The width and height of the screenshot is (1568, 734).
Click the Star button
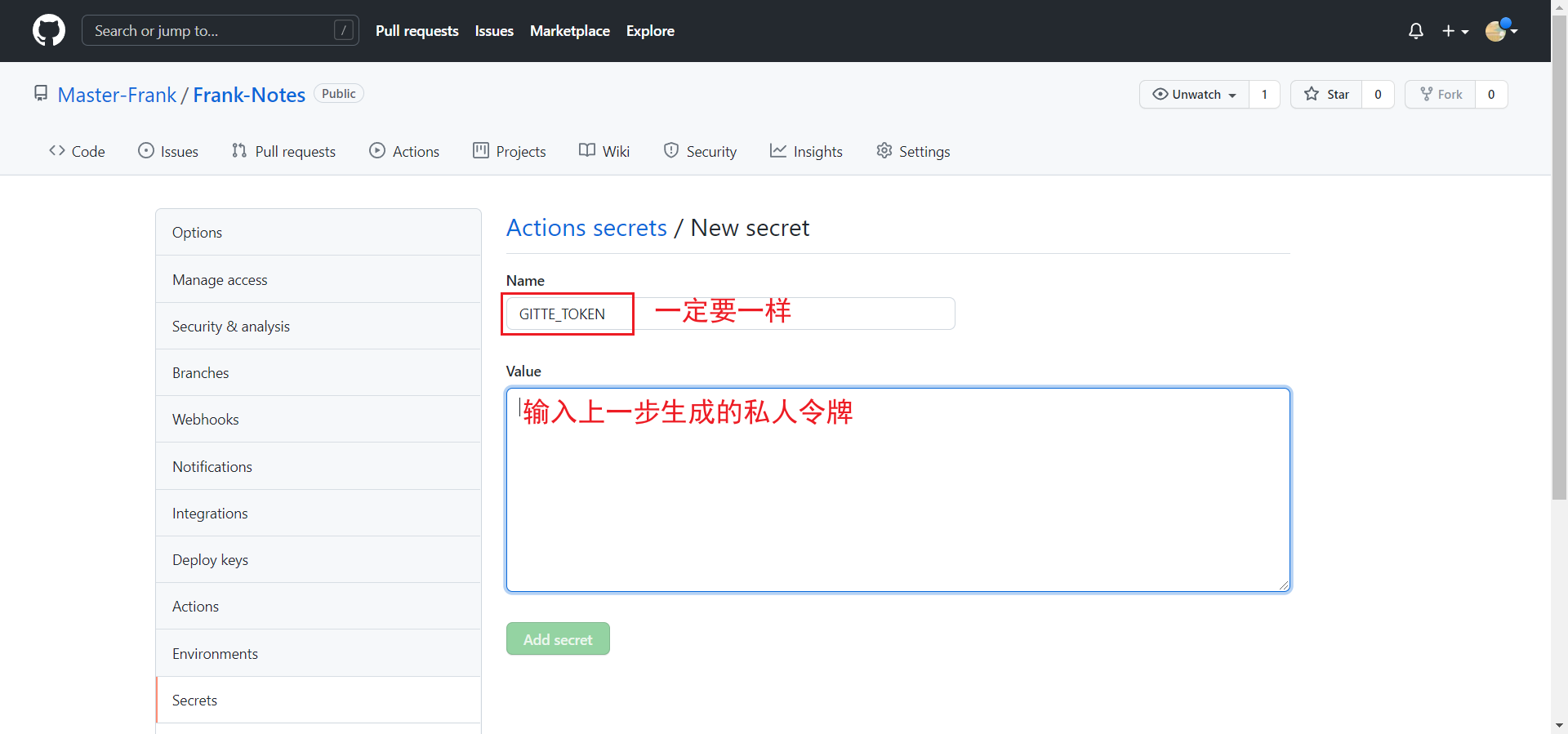(x=1326, y=95)
